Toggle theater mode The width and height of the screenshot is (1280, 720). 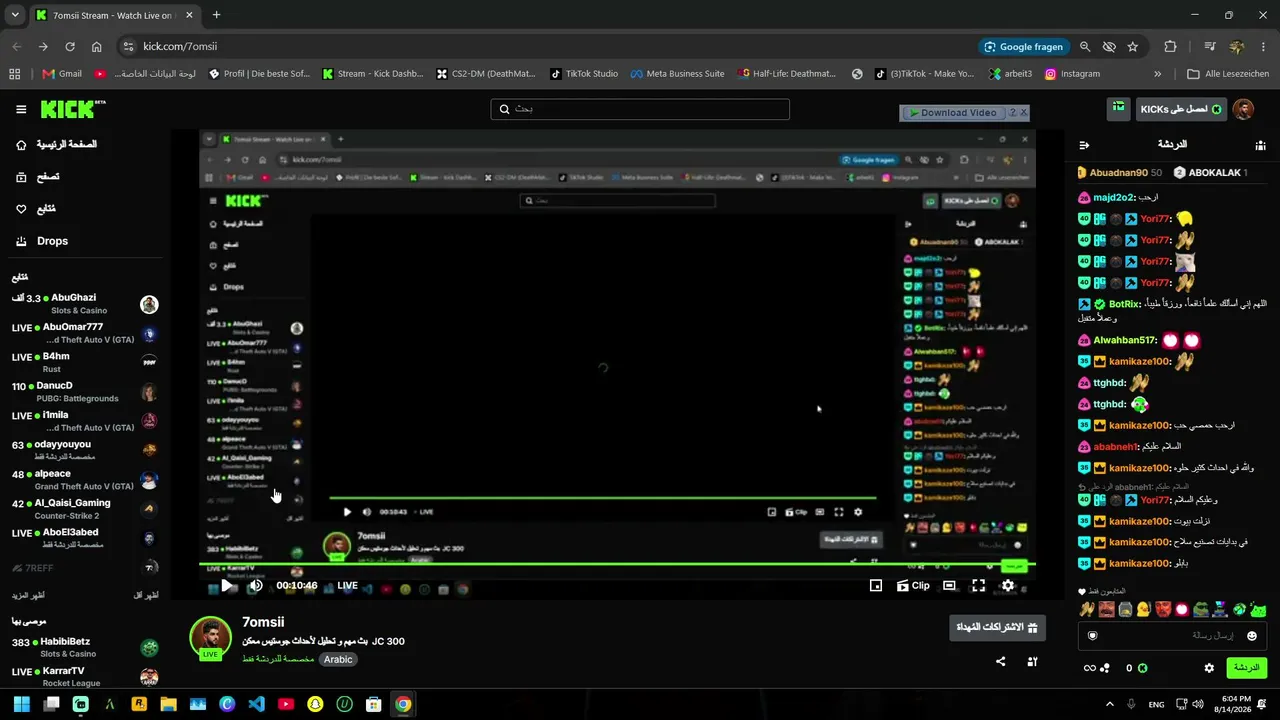(949, 586)
